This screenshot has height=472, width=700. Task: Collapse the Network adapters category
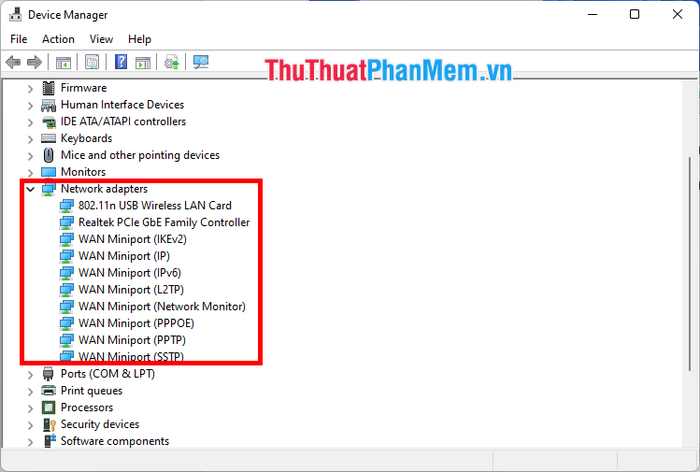coord(30,189)
